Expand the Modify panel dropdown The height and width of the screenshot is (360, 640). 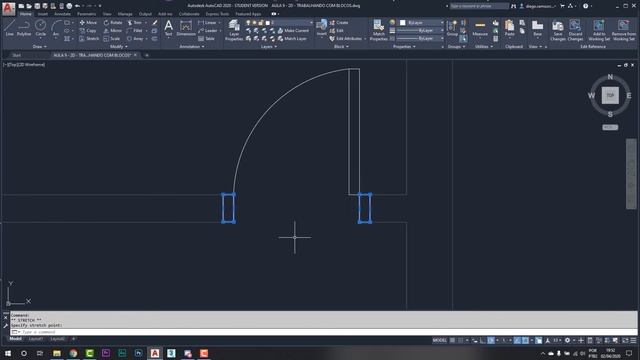point(119,47)
